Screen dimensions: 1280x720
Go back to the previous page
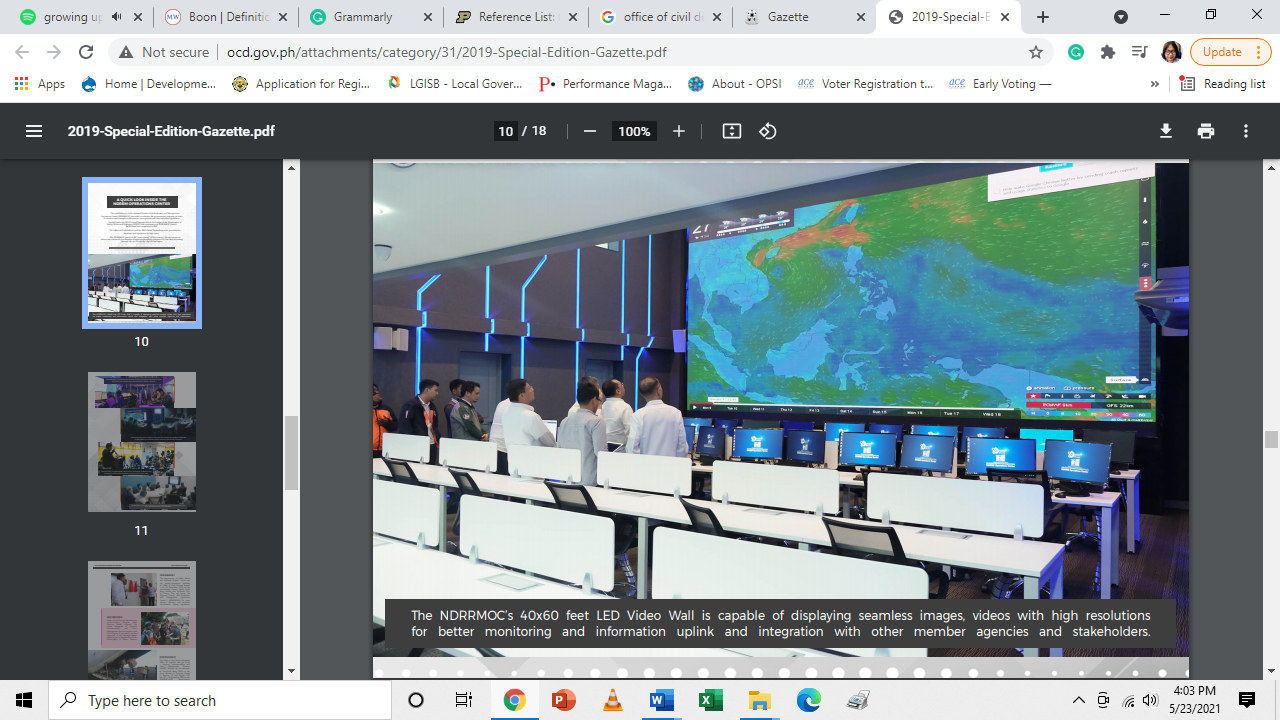tap(22, 52)
